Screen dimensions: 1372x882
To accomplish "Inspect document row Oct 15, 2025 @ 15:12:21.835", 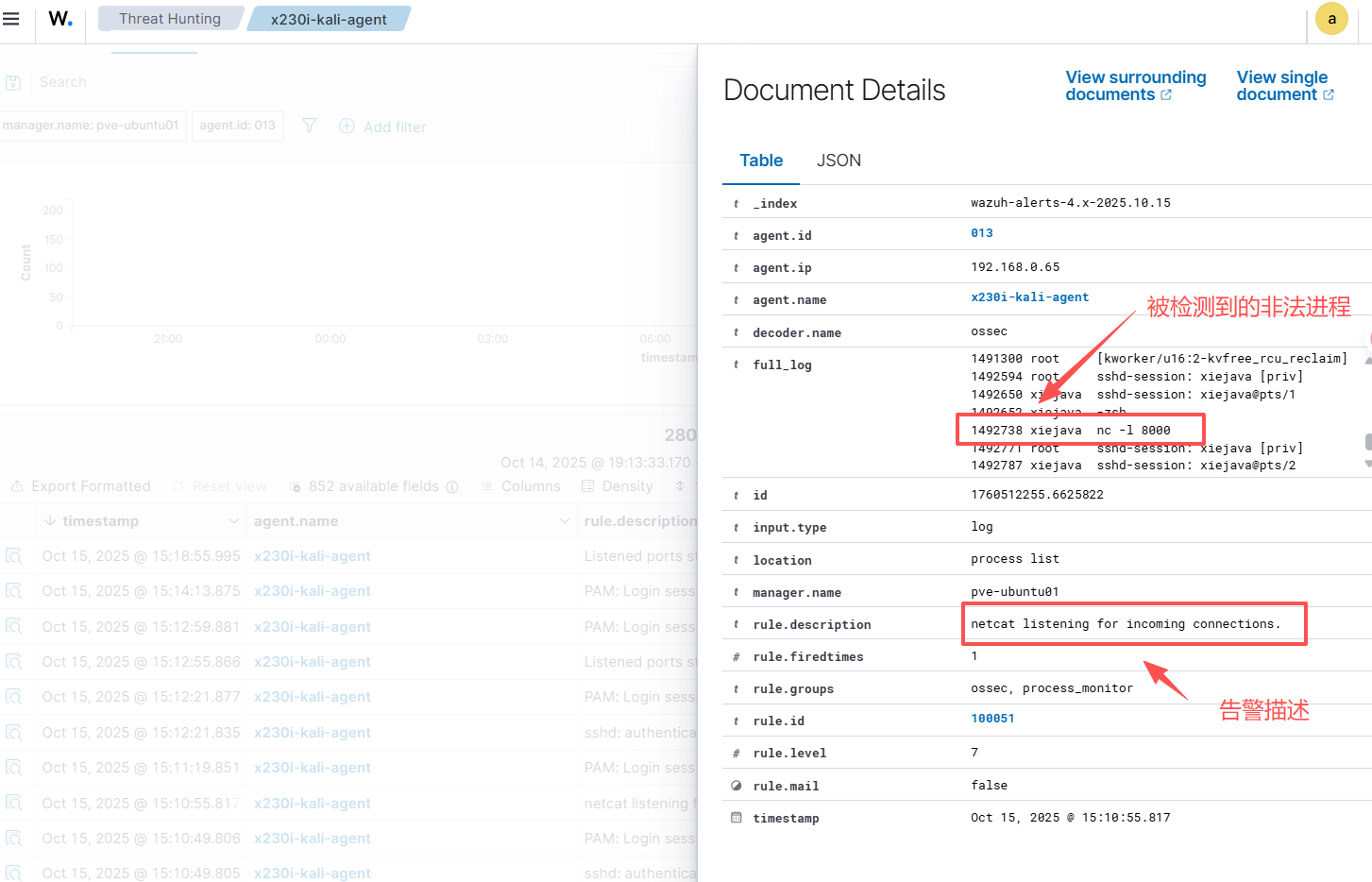I will pos(13,733).
